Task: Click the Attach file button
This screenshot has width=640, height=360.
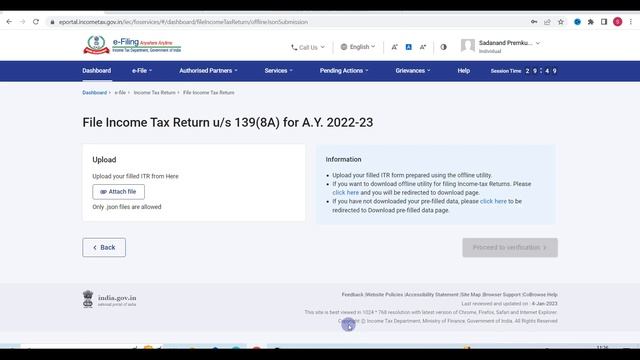Action: point(118,192)
